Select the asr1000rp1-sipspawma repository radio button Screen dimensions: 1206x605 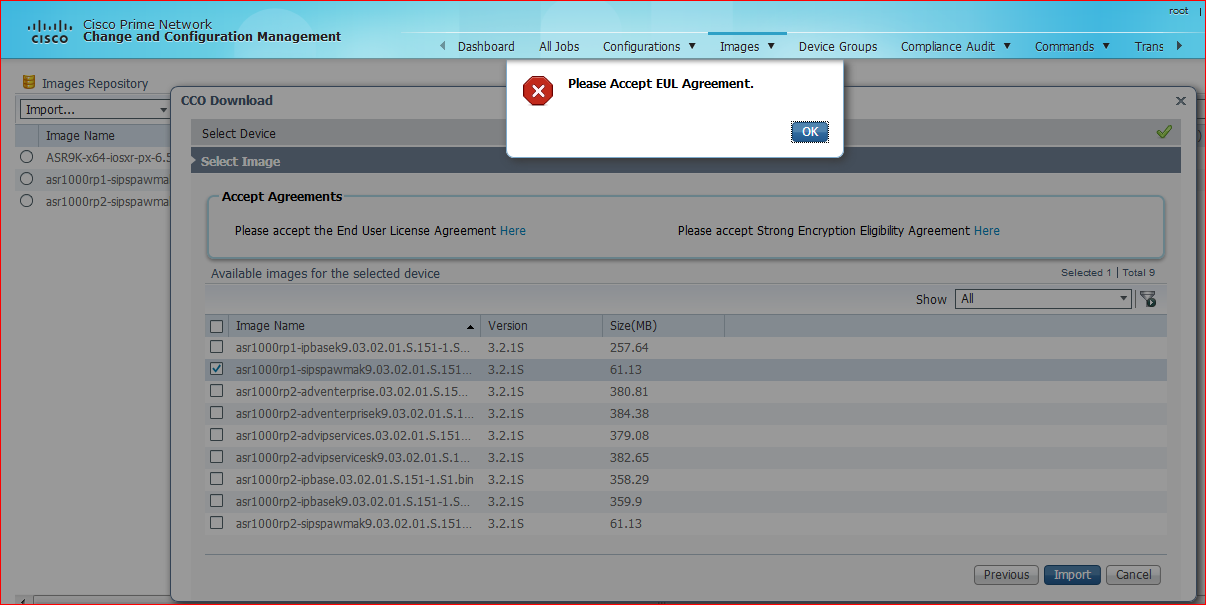click(x=27, y=179)
